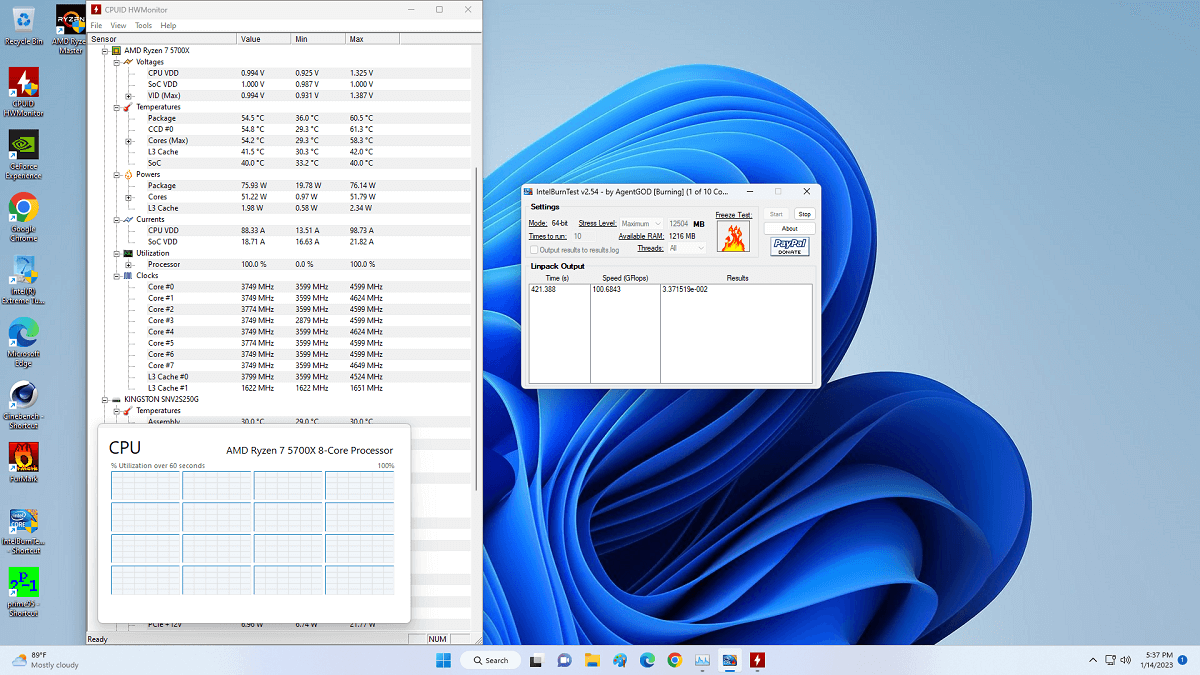Screen dimensions: 1200x675
Task: Open the Recycle Bin desktop icon
Action: (22, 24)
